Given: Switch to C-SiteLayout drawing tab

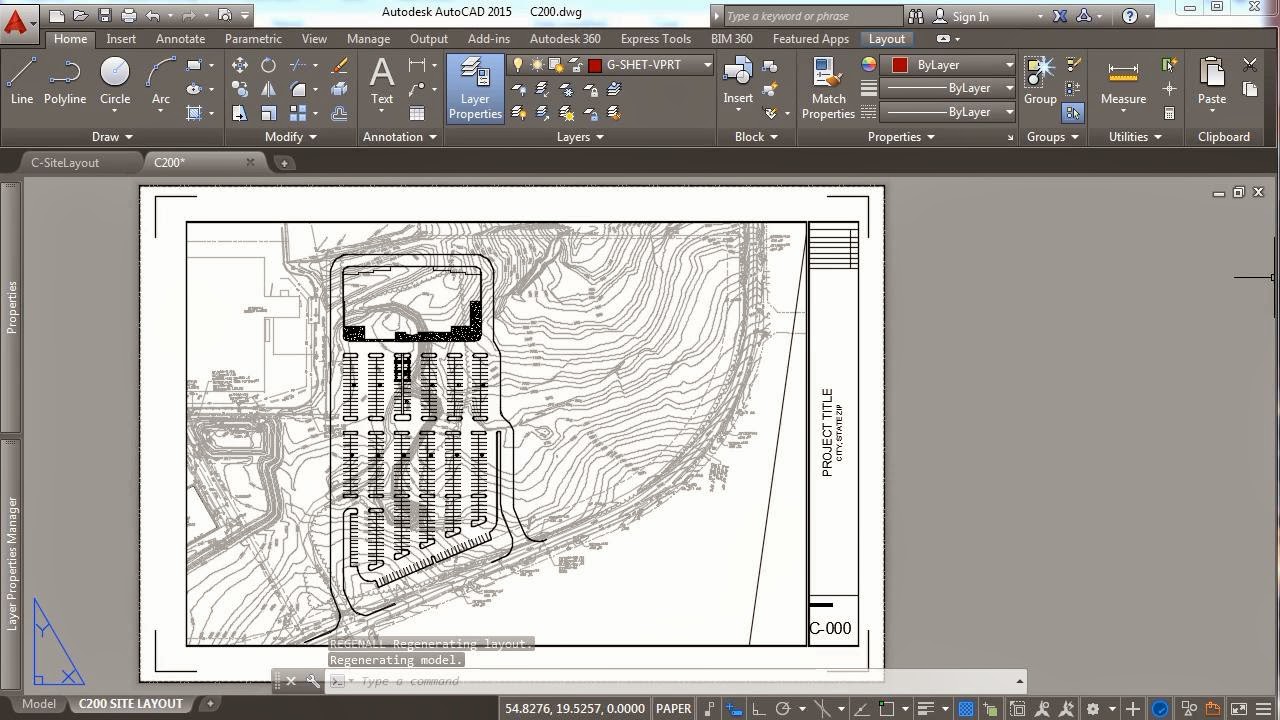Looking at the screenshot, I should pyautogui.click(x=65, y=163).
